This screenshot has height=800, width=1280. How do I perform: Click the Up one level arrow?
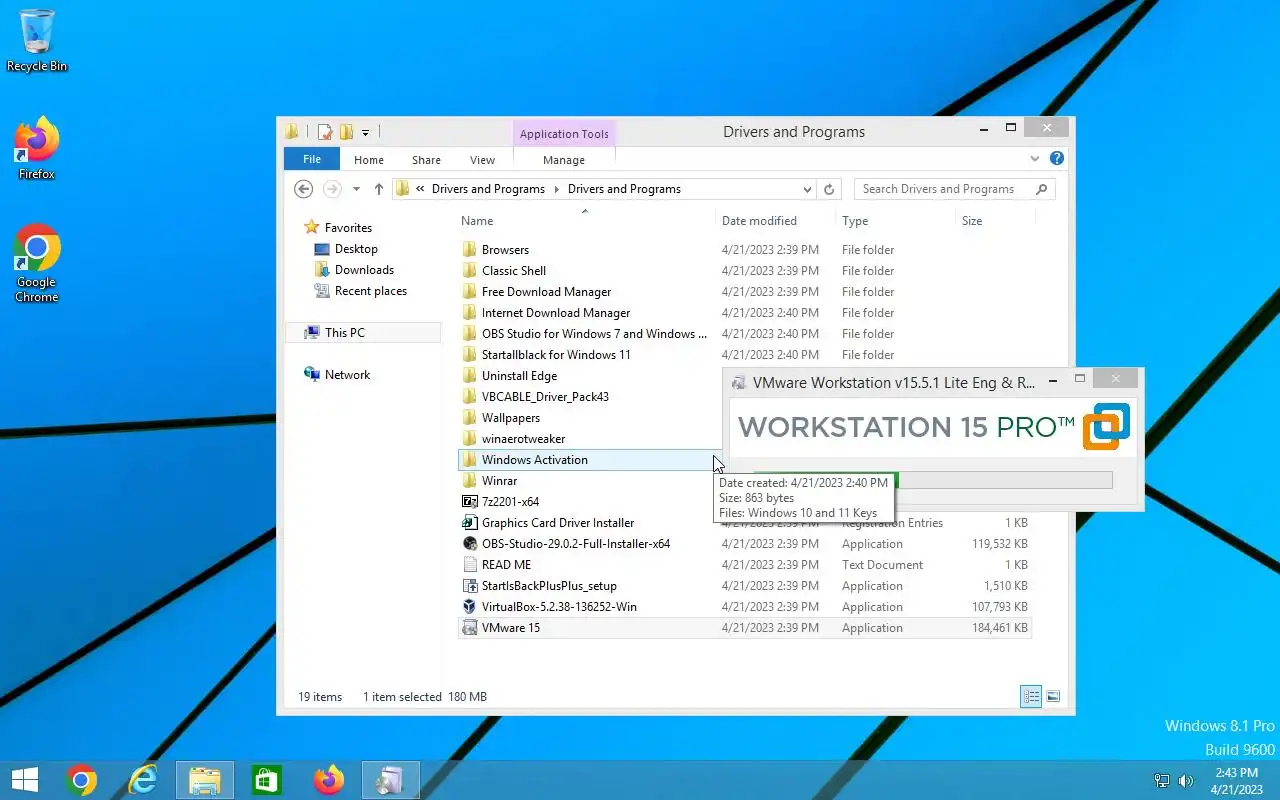pos(378,189)
